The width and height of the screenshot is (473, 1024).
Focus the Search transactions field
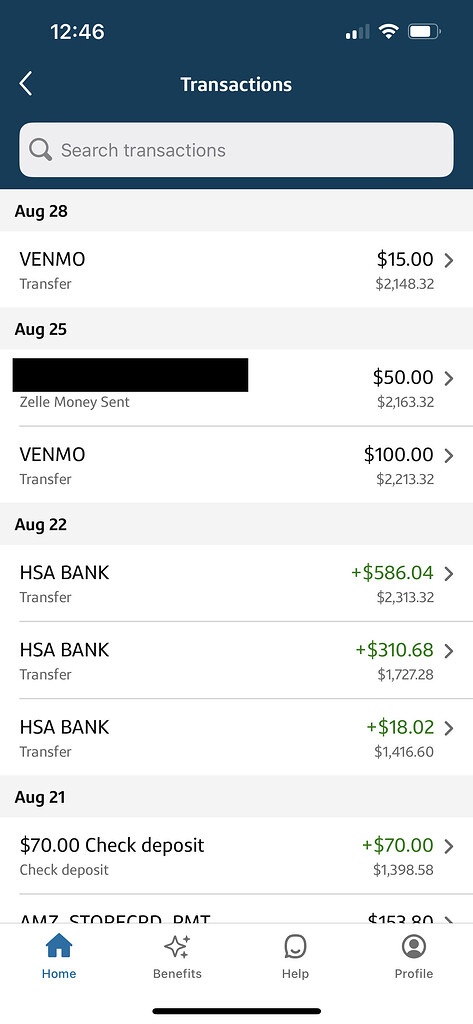pyautogui.click(x=236, y=150)
